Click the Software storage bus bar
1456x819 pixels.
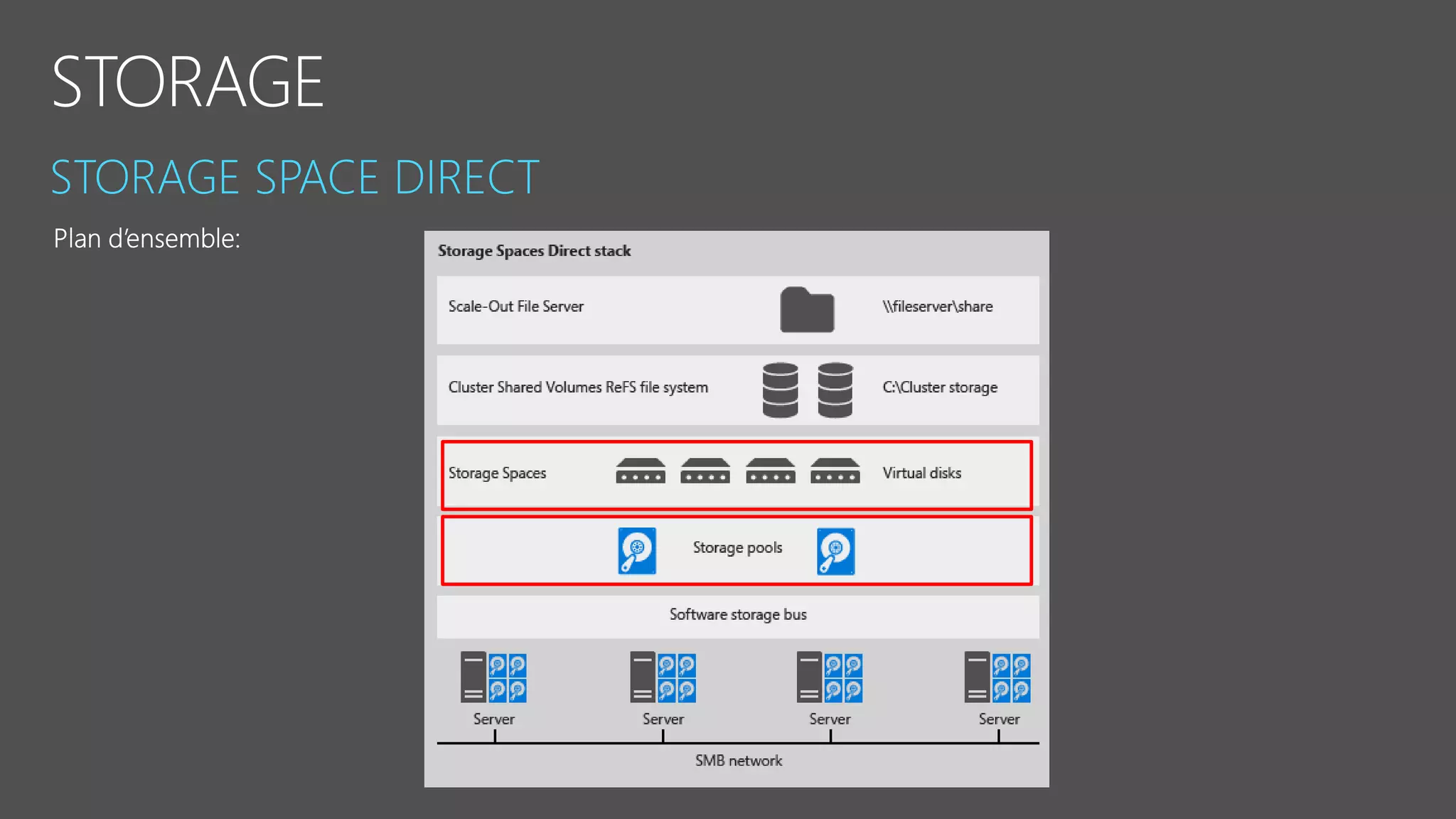(x=737, y=615)
